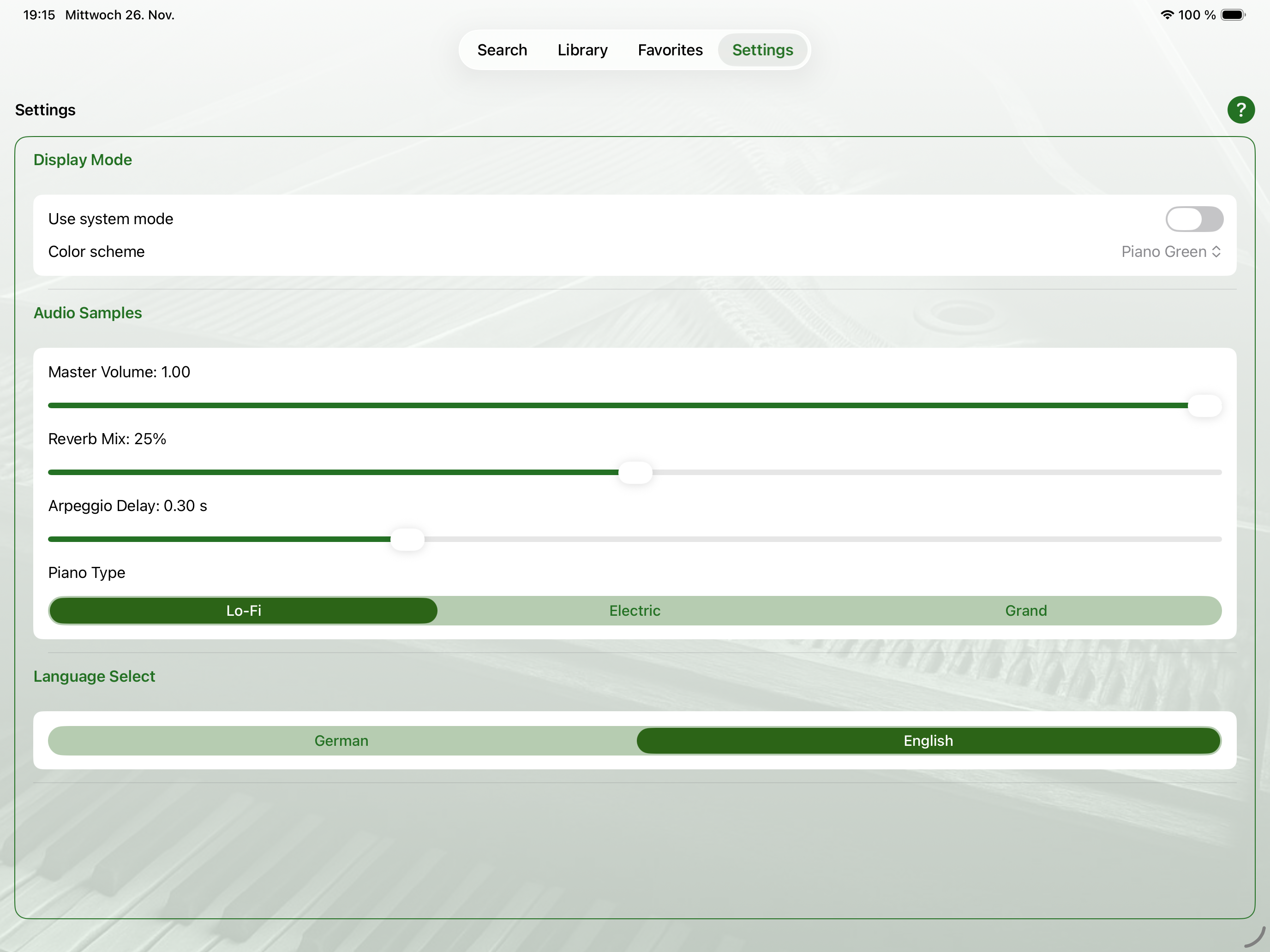
Task: Click the Arpeggio Delay: 0.30 s label
Action: click(x=127, y=506)
